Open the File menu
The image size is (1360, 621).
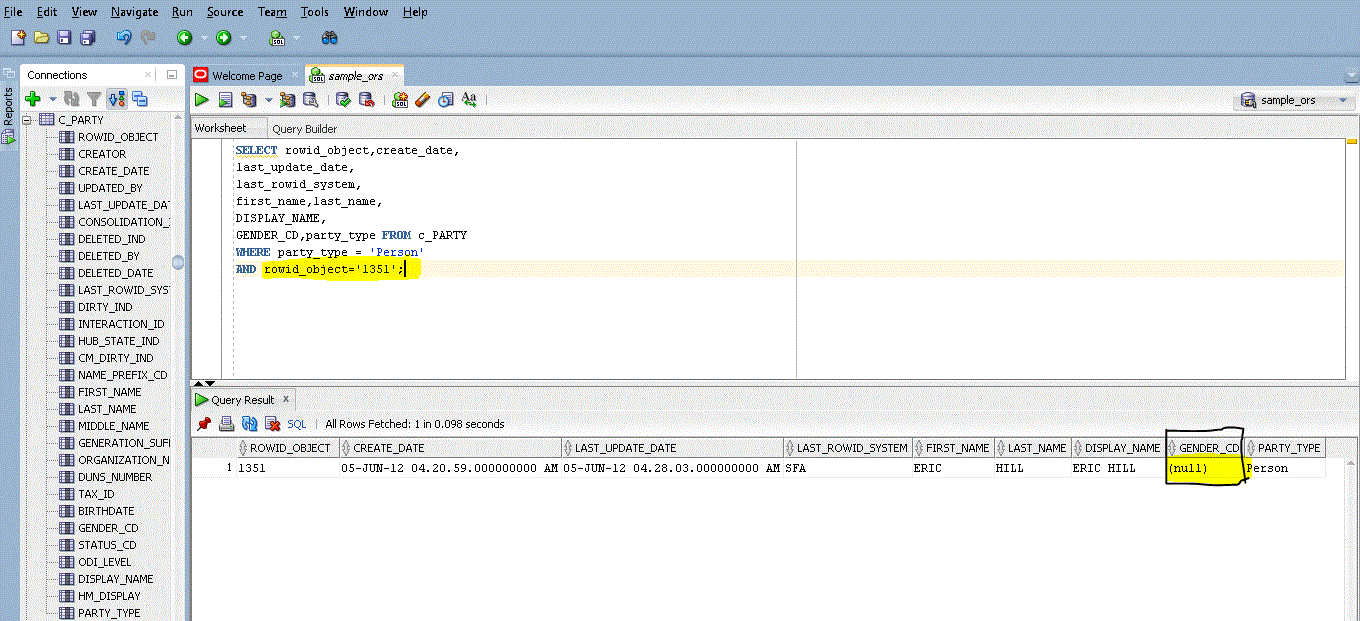pyautogui.click(x=13, y=12)
